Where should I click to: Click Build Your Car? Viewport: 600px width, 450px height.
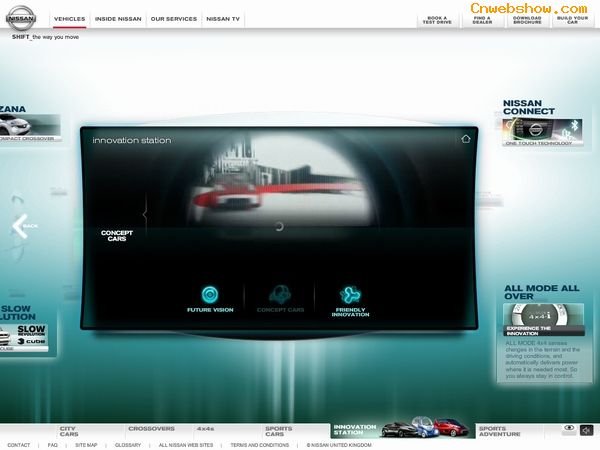pyautogui.click(x=572, y=20)
